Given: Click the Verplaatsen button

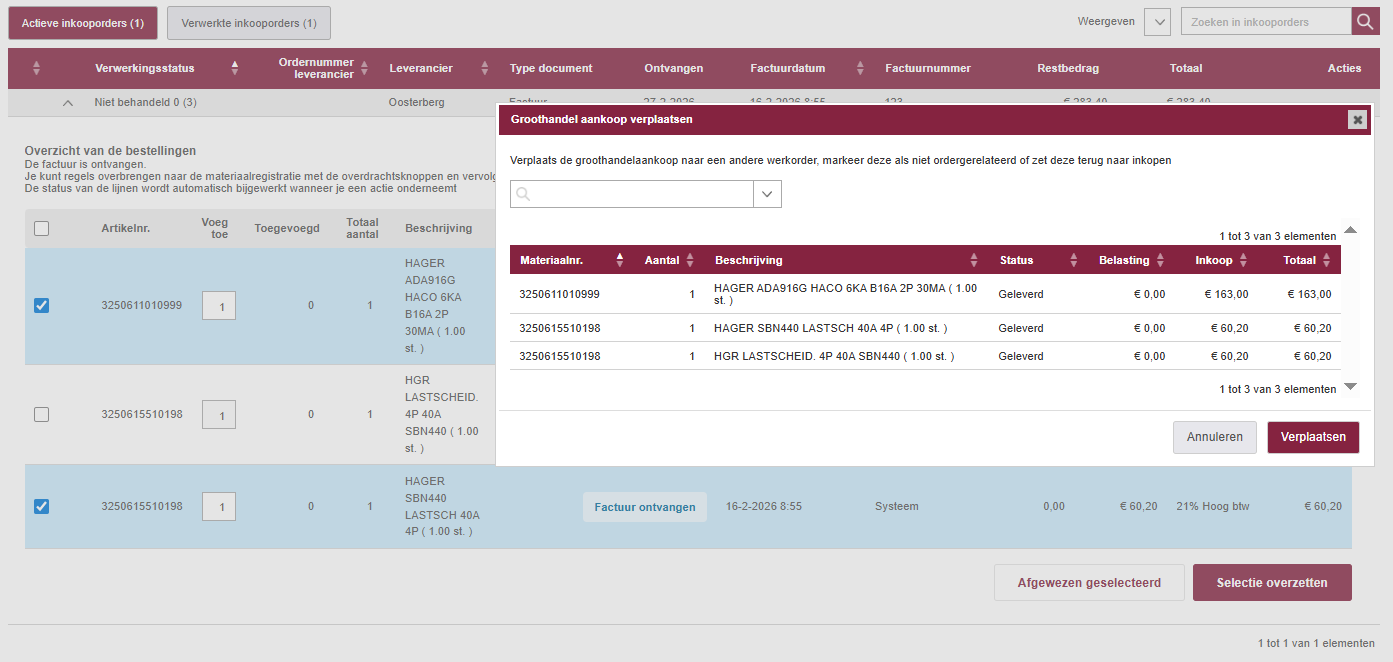Looking at the screenshot, I should (x=1312, y=437).
